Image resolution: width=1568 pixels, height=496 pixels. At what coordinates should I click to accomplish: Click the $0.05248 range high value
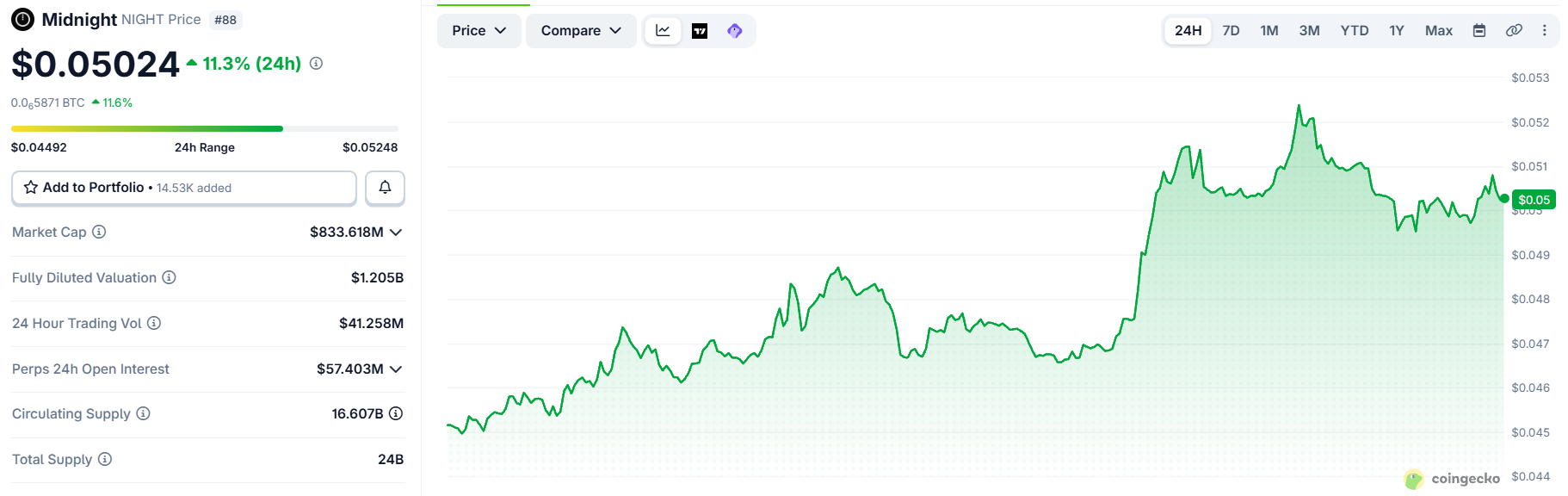click(370, 147)
